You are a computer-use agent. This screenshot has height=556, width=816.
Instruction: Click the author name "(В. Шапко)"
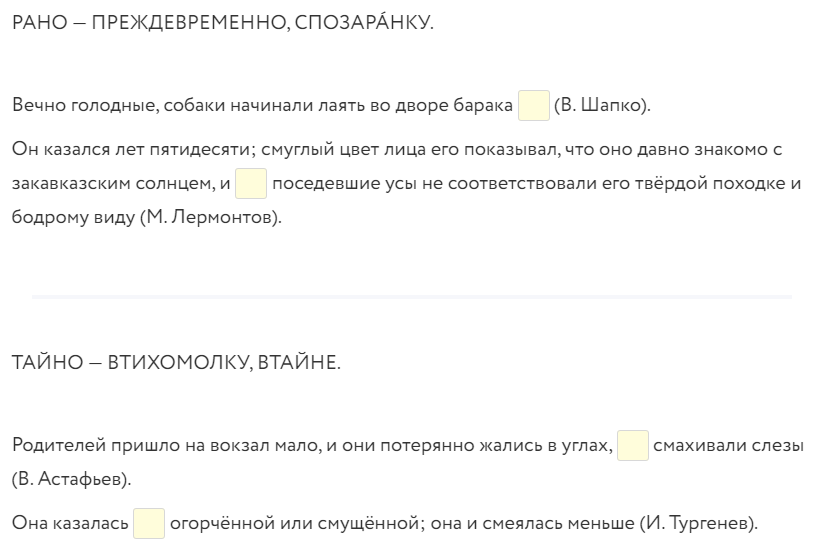(x=602, y=105)
